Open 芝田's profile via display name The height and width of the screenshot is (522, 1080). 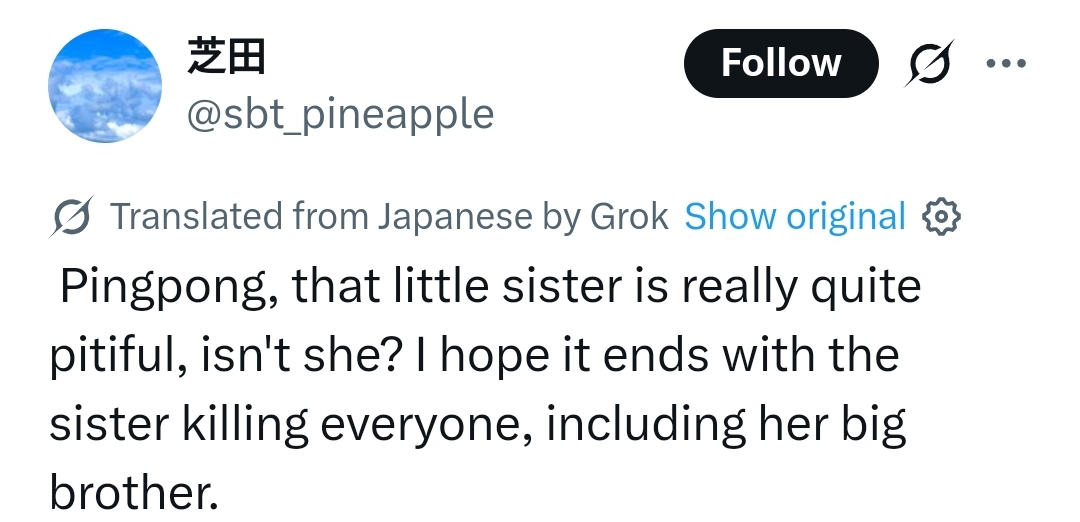[x=226, y=59]
